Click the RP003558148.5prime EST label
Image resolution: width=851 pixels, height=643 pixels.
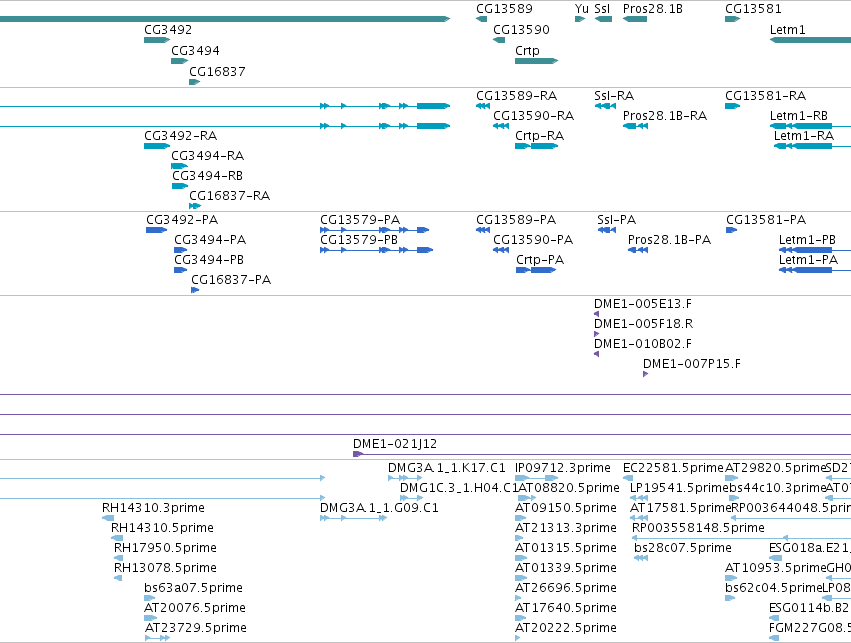pos(698,528)
